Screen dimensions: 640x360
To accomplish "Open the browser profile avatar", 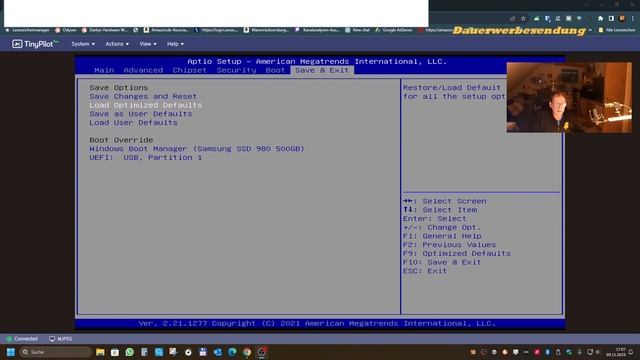I will pos(622,19).
